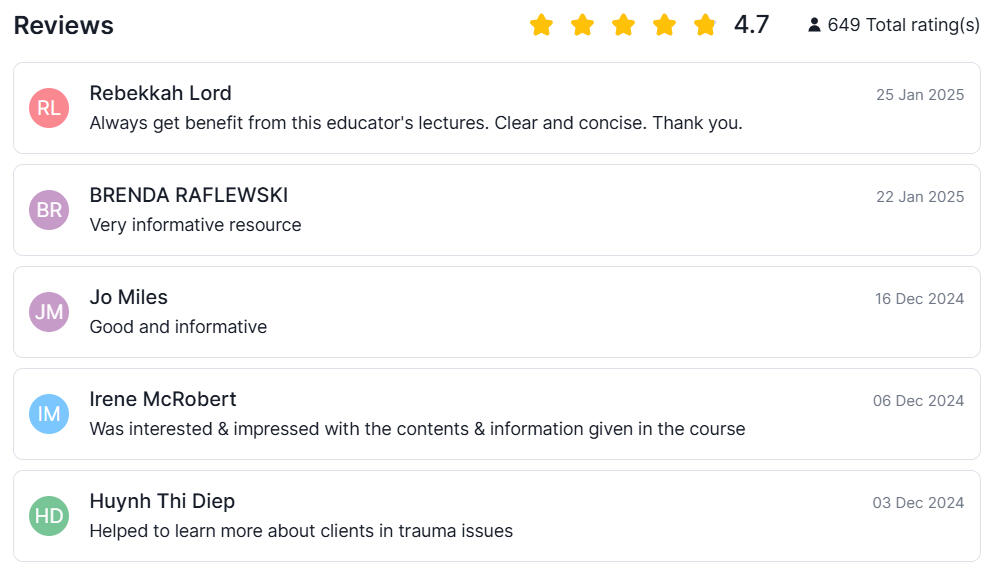Click the HD avatar for Huynh Thi Diep

coord(49,516)
